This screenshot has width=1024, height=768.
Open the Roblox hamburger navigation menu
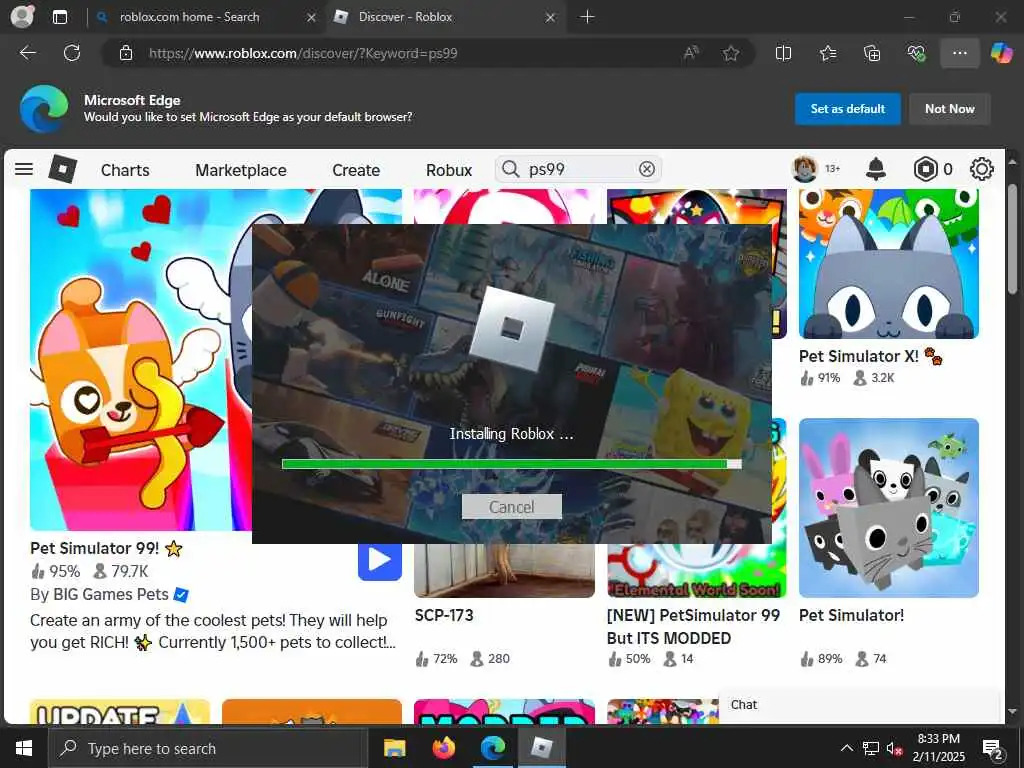tap(24, 169)
